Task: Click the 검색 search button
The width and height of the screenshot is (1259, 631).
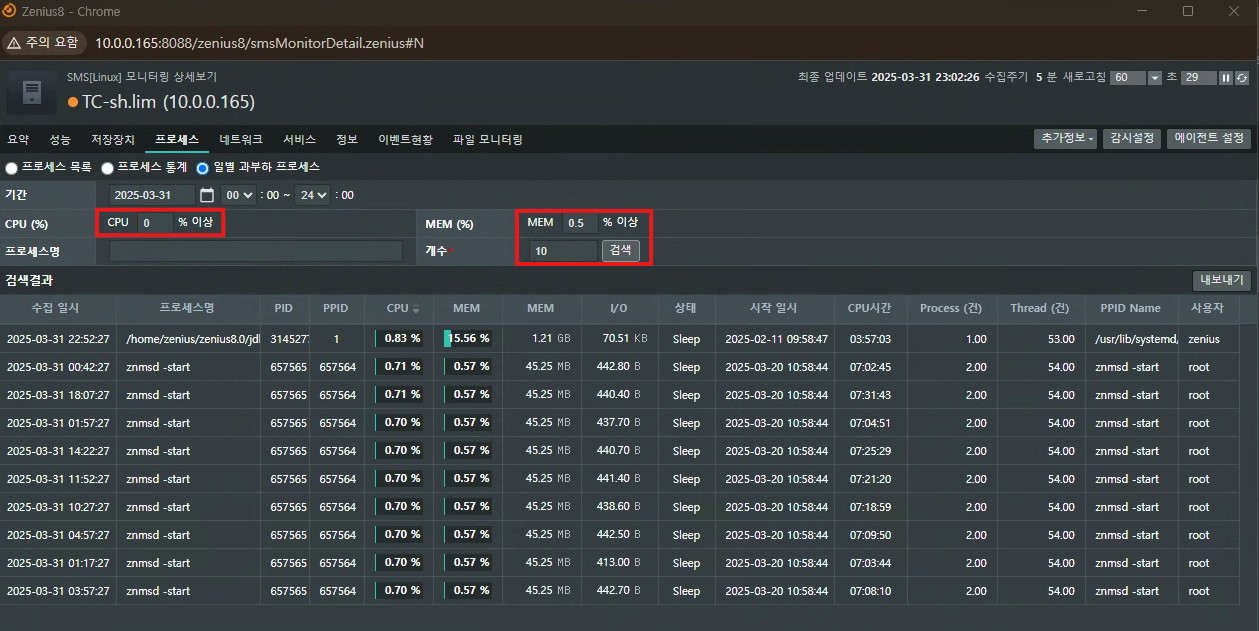Action: [x=620, y=251]
